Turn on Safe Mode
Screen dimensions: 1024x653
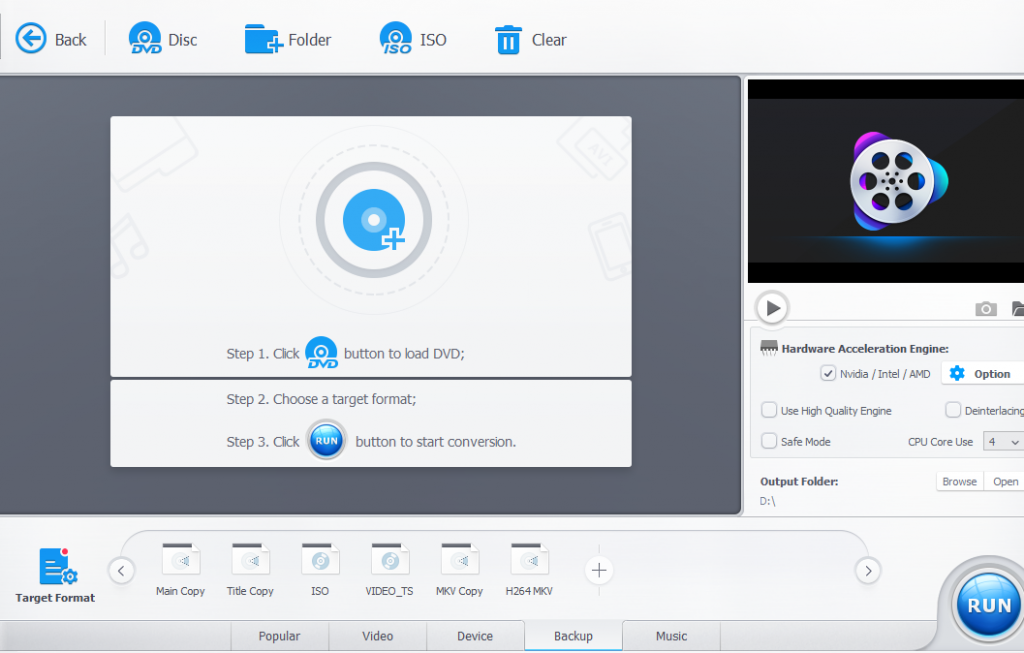coord(769,441)
